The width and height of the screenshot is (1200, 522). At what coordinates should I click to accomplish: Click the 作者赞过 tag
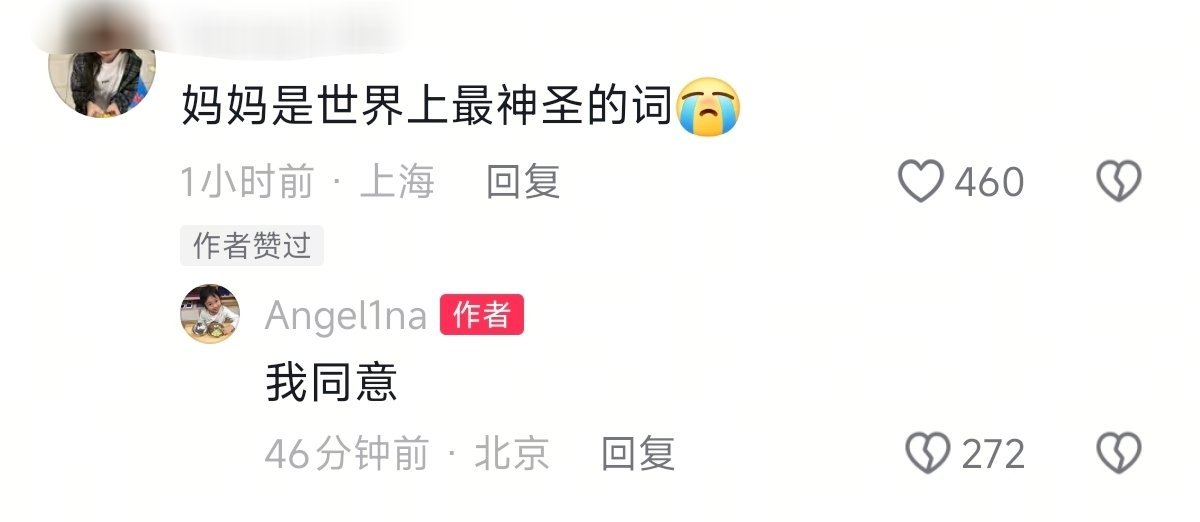(x=252, y=245)
